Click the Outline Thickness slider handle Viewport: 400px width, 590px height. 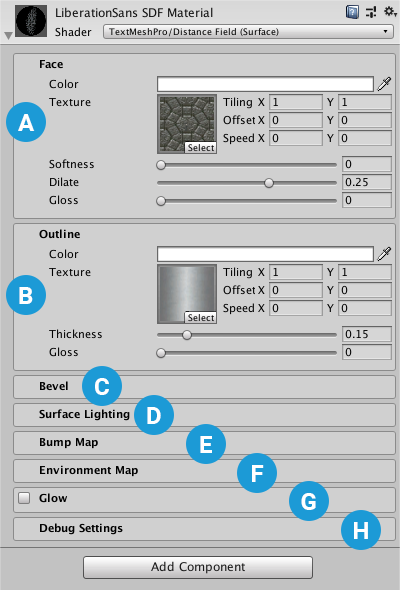click(187, 335)
